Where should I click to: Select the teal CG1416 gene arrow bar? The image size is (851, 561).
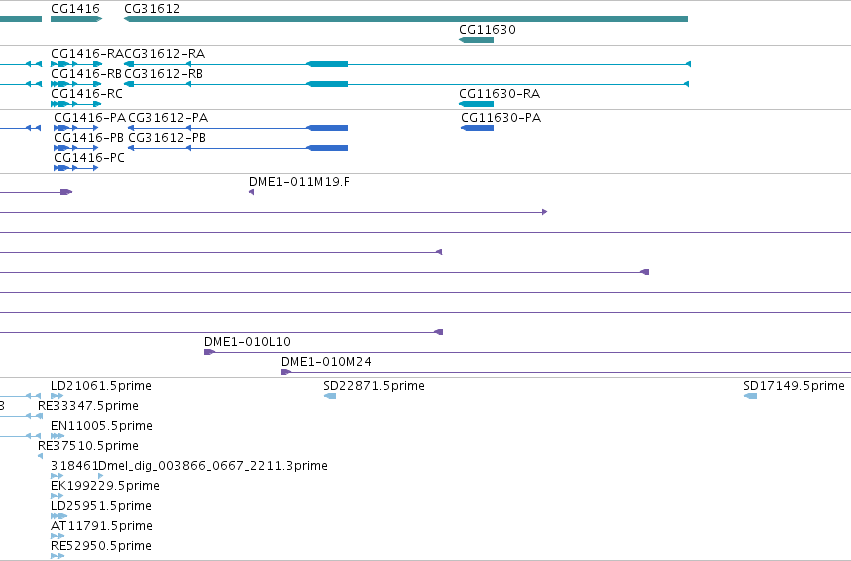77,19
